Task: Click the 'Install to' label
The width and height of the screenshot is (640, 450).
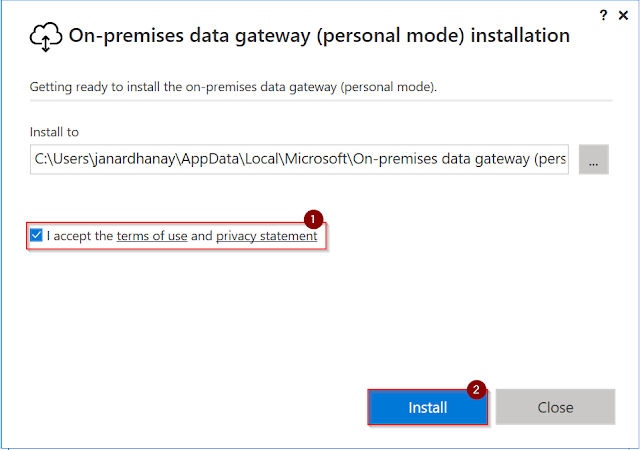Action: (x=54, y=131)
